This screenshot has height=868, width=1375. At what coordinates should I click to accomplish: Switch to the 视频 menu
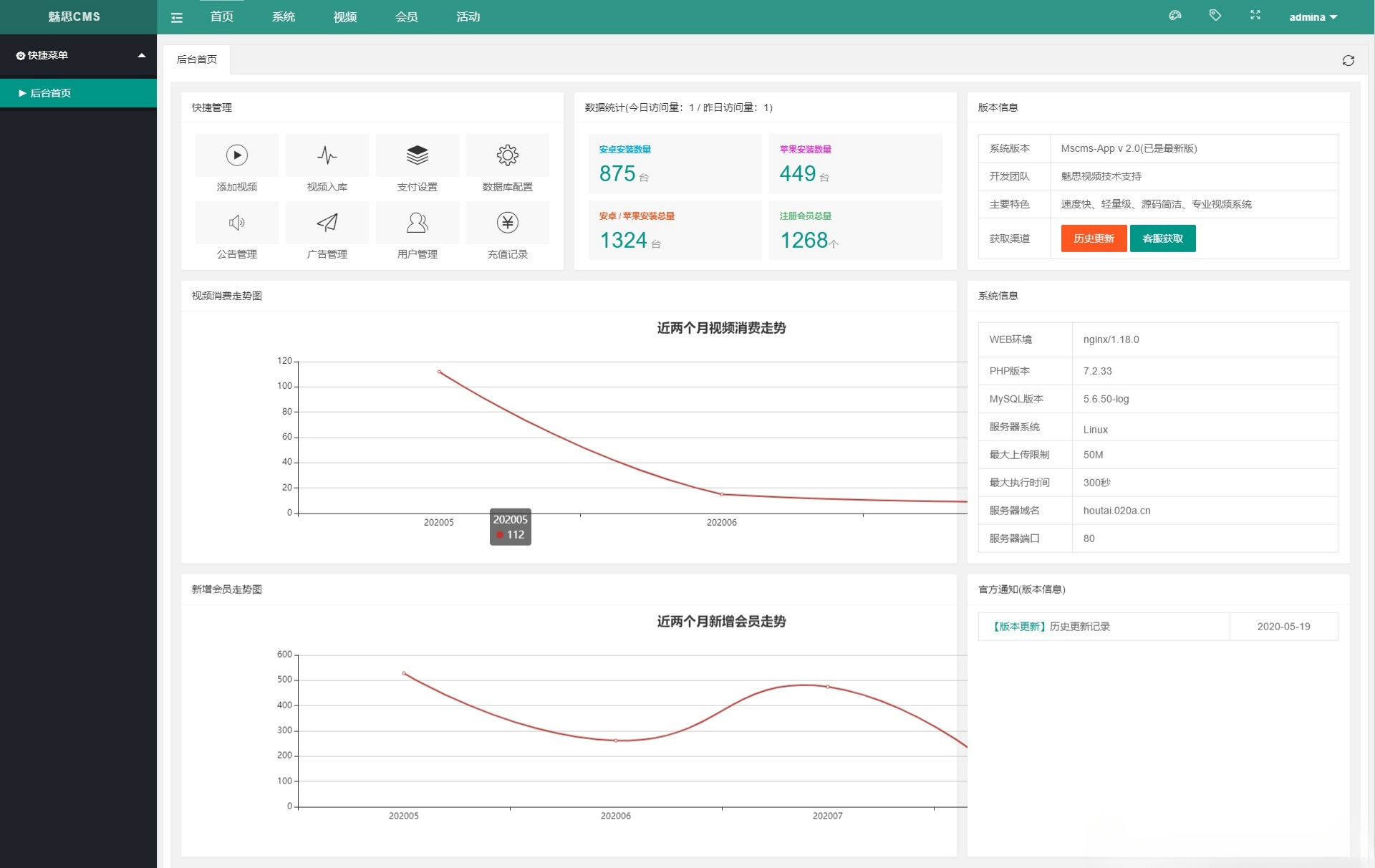coord(344,17)
